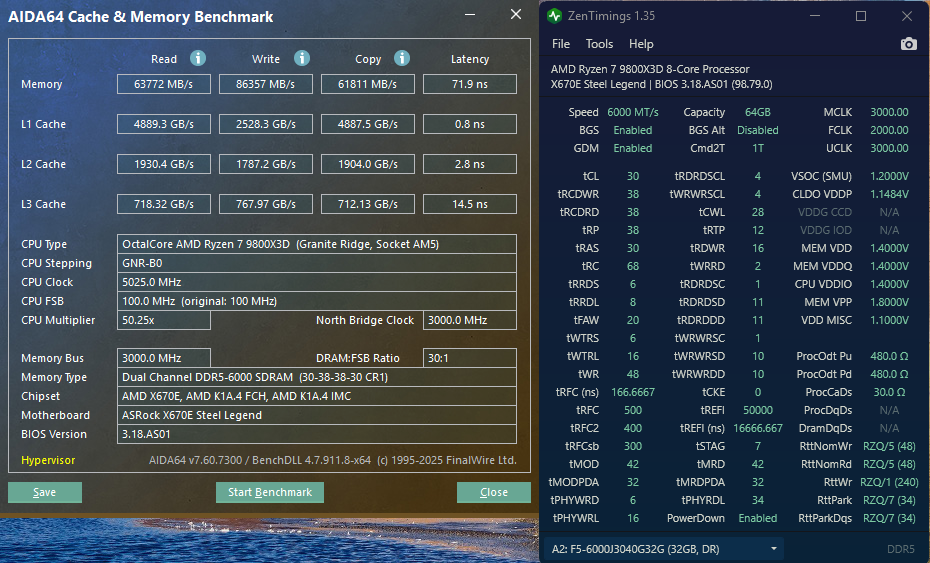Viewport: 930px width, 563px height.
Task: Open the Help menu in ZenTimings
Action: click(x=641, y=44)
